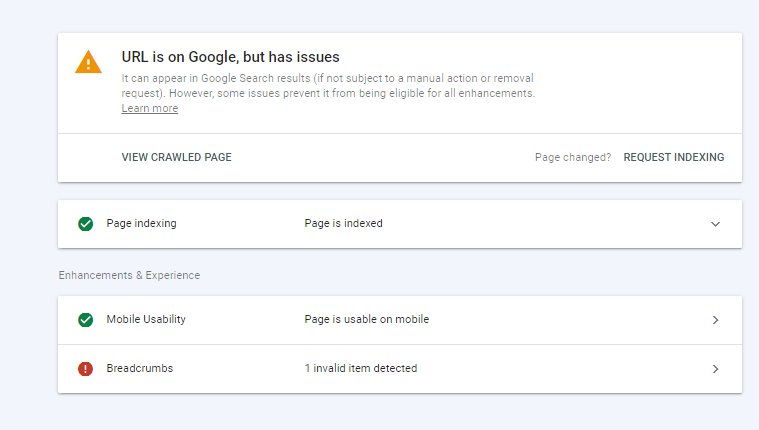This screenshot has height=430, width=759.
Task: Click the Page is indexed status text
Action: click(x=343, y=223)
